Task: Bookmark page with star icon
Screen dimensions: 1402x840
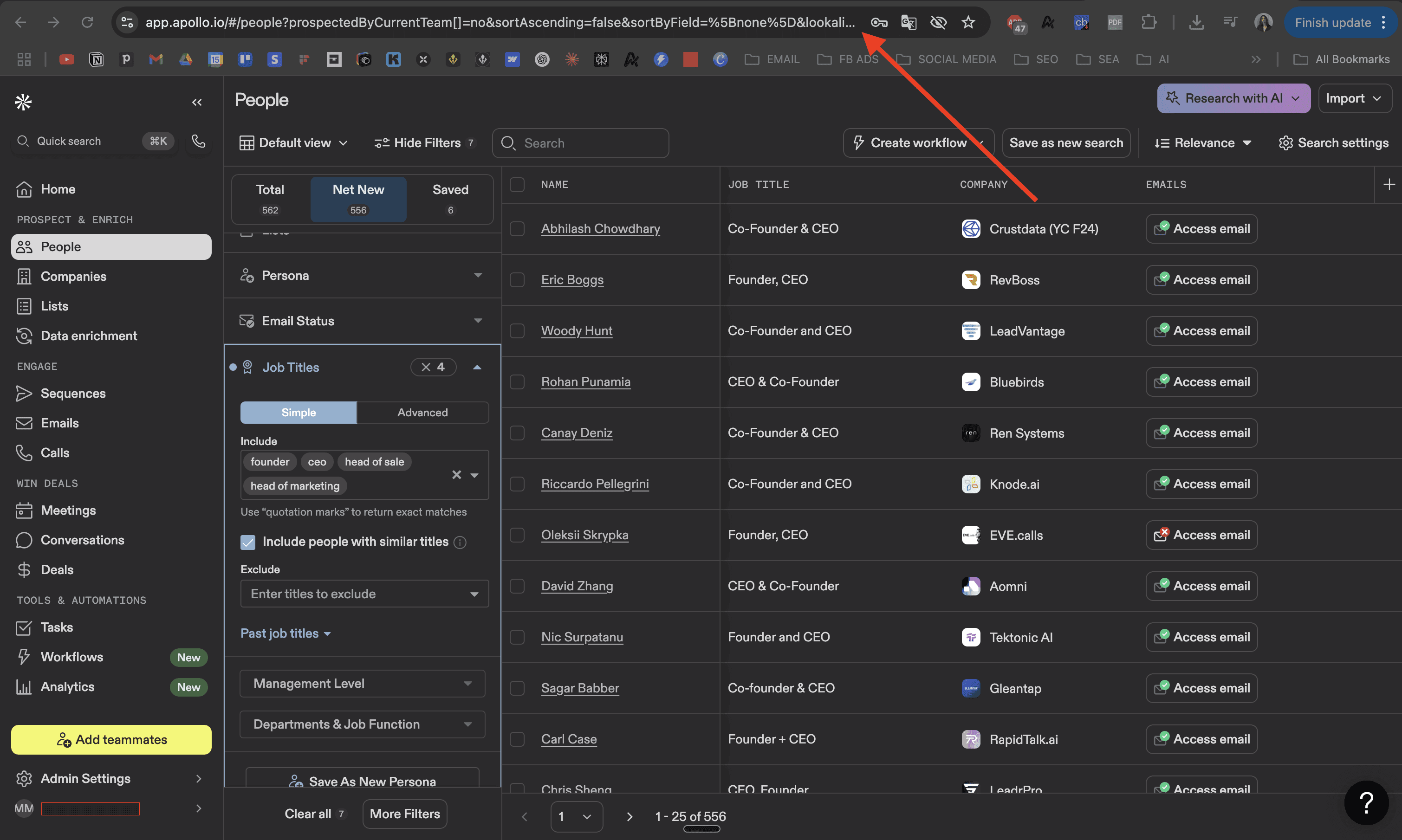Action: [968, 23]
